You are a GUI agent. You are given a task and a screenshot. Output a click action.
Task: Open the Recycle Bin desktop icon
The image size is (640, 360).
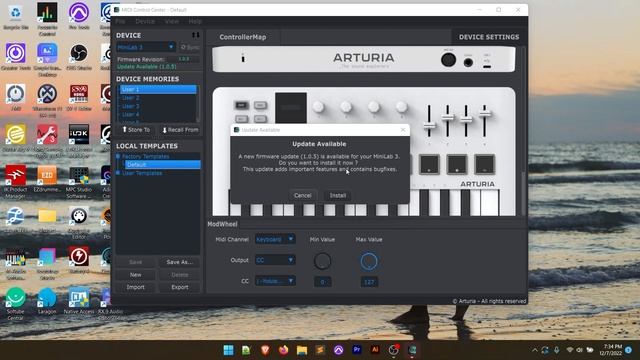(x=16, y=16)
